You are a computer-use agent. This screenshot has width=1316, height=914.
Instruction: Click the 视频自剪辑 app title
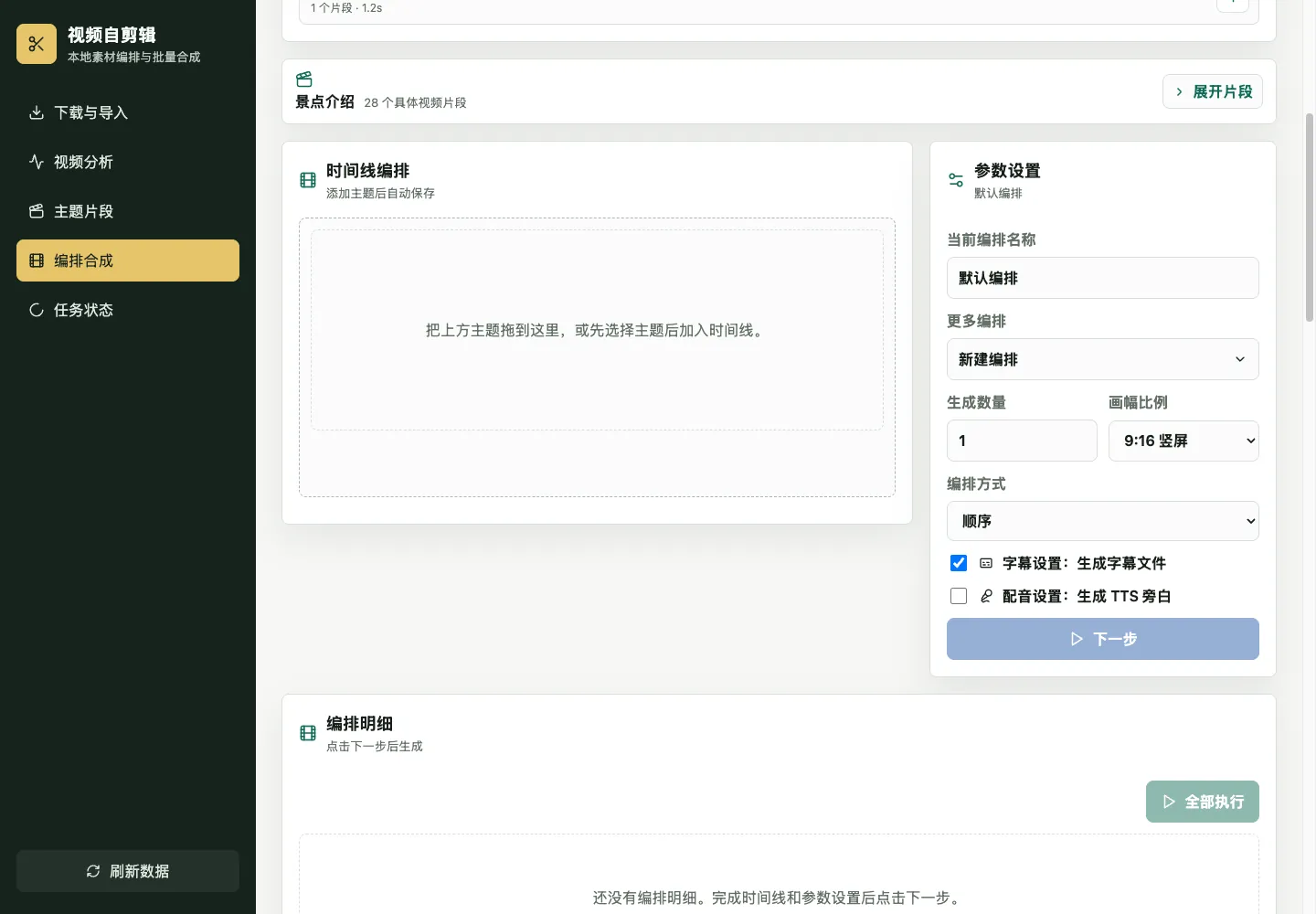(111, 35)
